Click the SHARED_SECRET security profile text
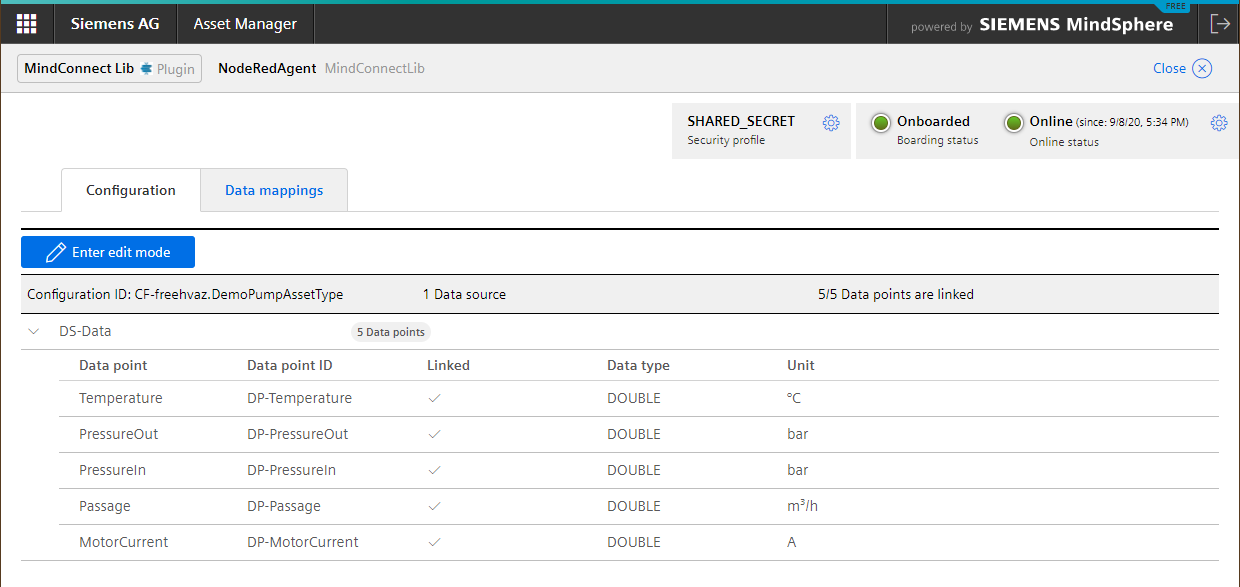1240x587 pixels. tap(741, 121)
